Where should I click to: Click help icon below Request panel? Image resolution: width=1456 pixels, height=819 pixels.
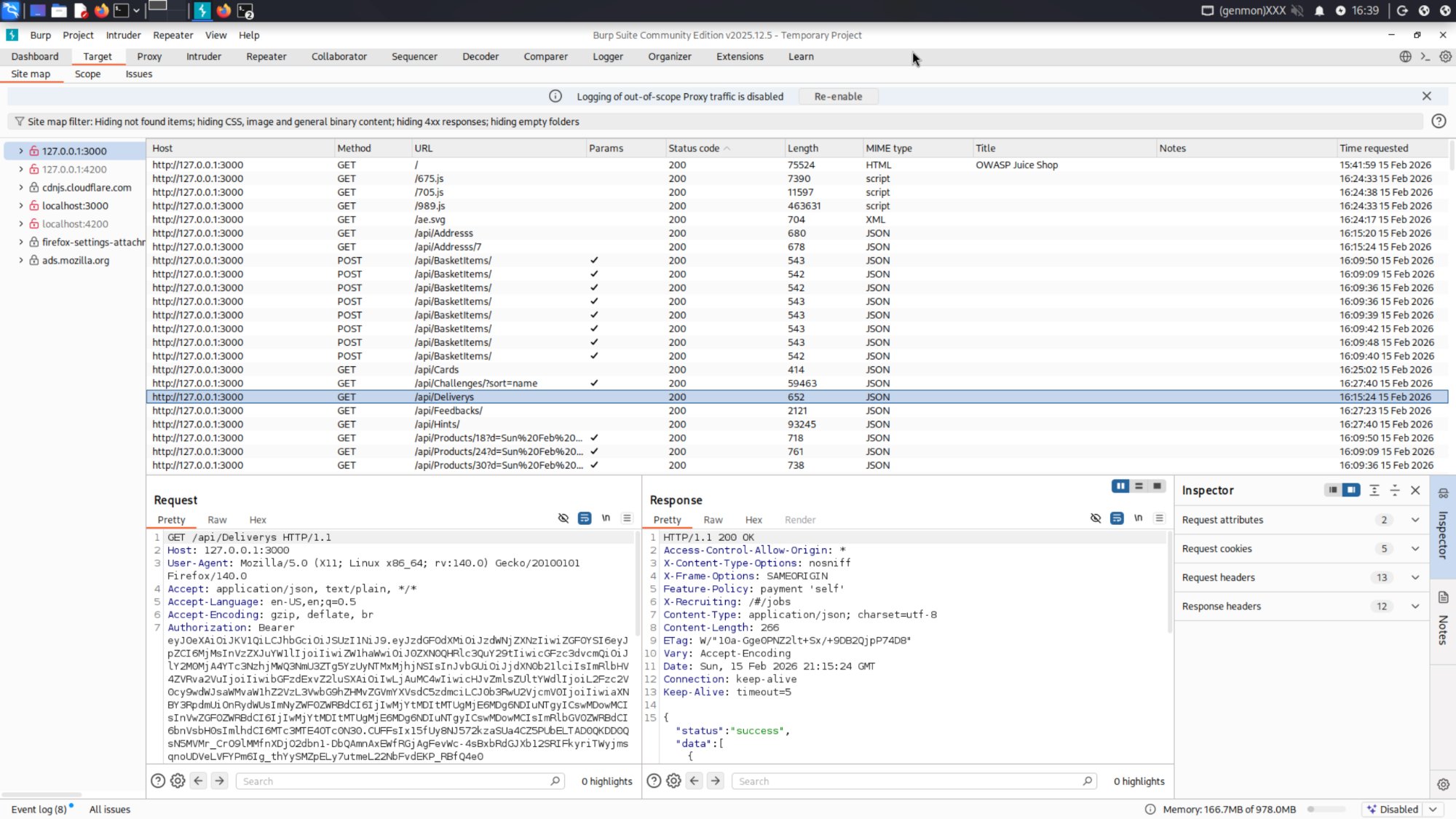pyautogui.click(x=157, y=781)
